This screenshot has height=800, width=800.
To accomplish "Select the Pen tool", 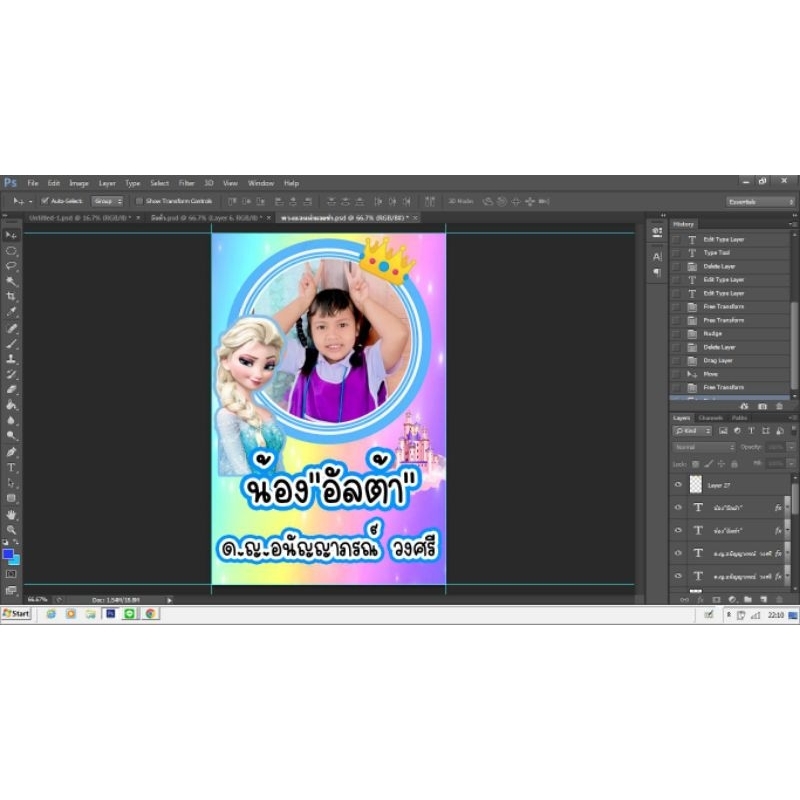I will [x=11, y=452].
